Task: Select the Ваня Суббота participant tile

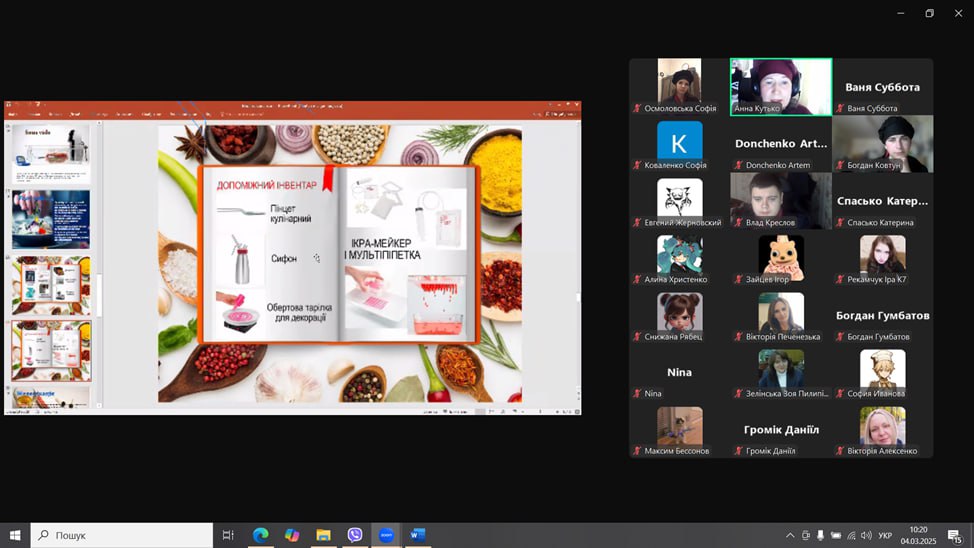Action: [882, 87]
